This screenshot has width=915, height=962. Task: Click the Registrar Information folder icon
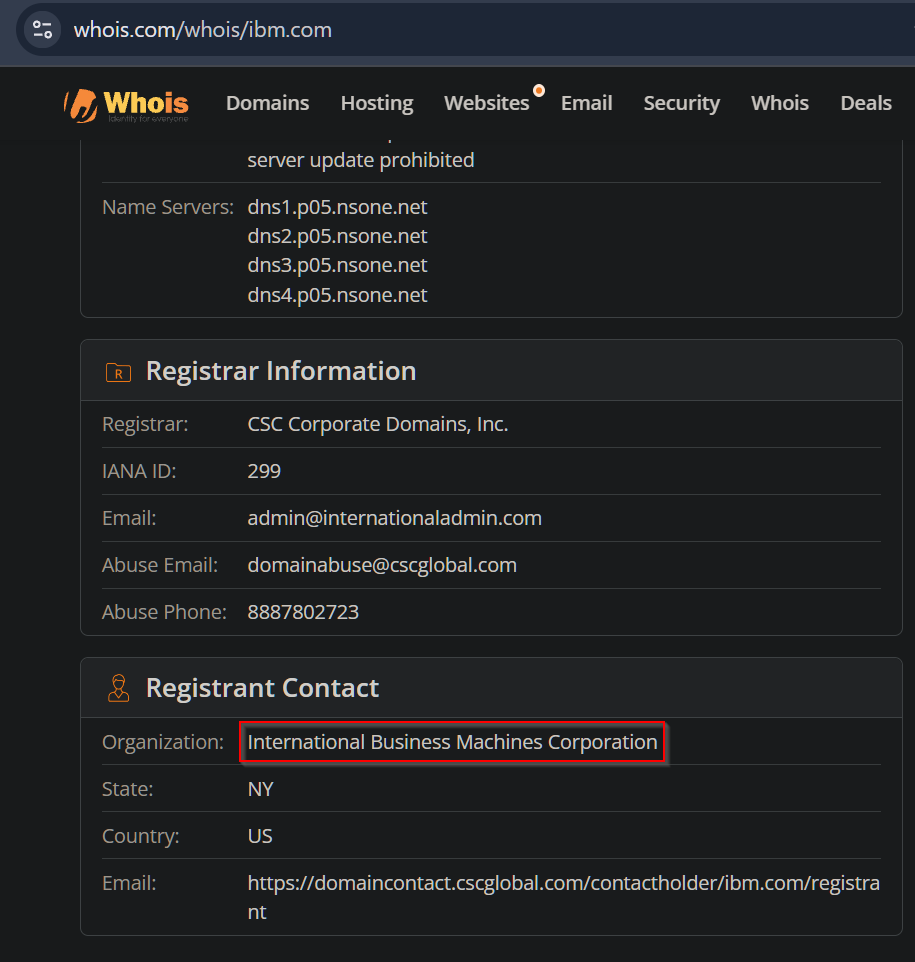118,372
